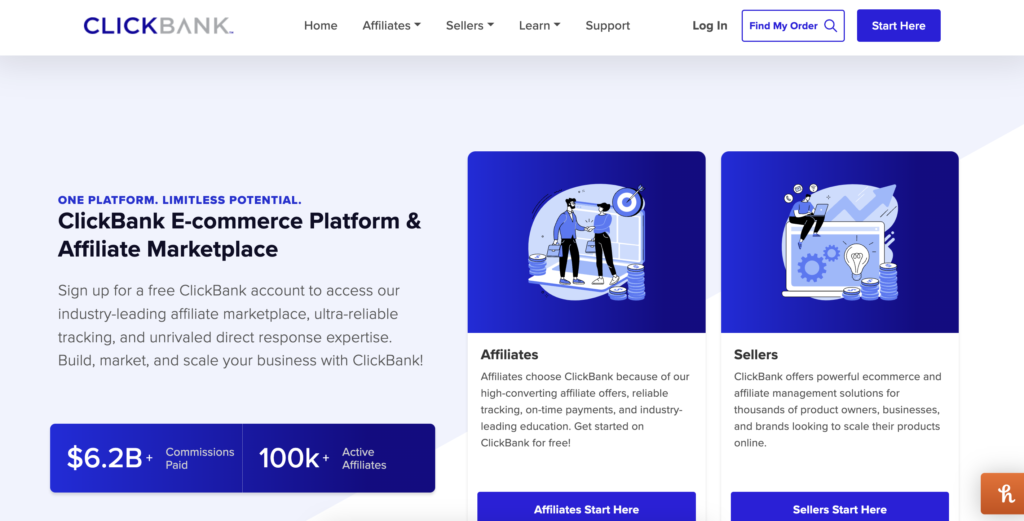Image resolution: width=1024 pixels, height=521 pixels.
Task: Click the Affiliates card description text
Action: [585, 409]
